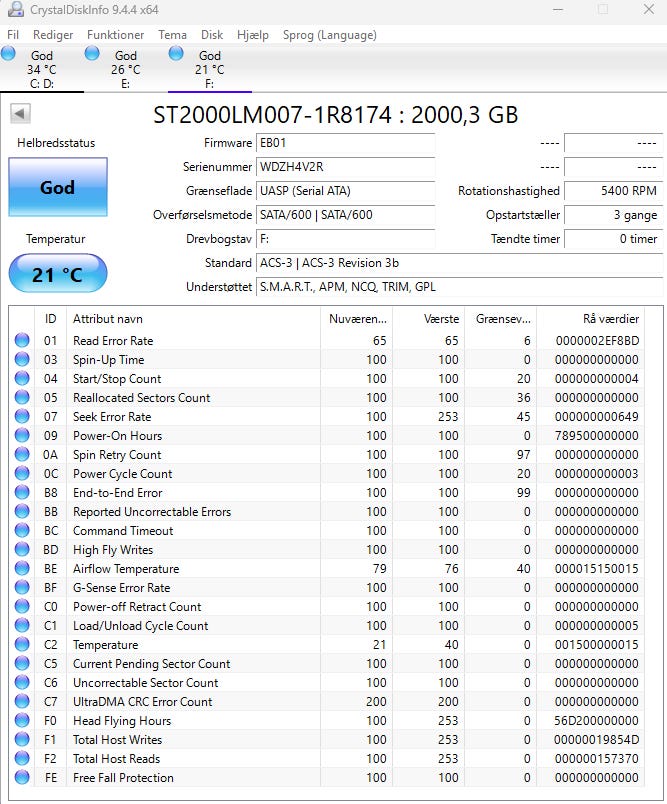Click raw value 000015150015
667x804 pixels.
tap(597, 569)
